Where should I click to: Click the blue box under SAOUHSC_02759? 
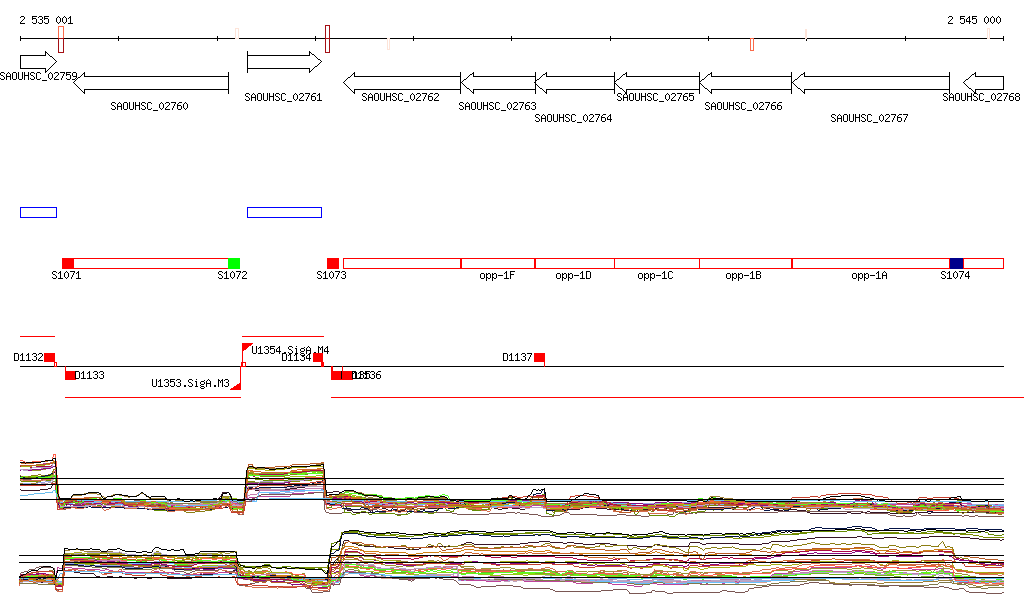click(x=39, y=212)
